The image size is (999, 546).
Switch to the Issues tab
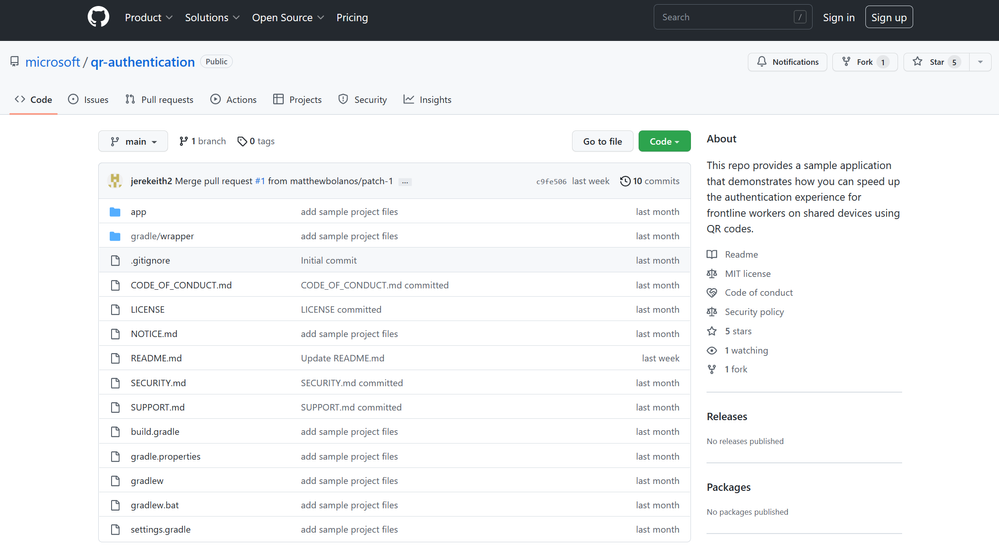point(89,99)
